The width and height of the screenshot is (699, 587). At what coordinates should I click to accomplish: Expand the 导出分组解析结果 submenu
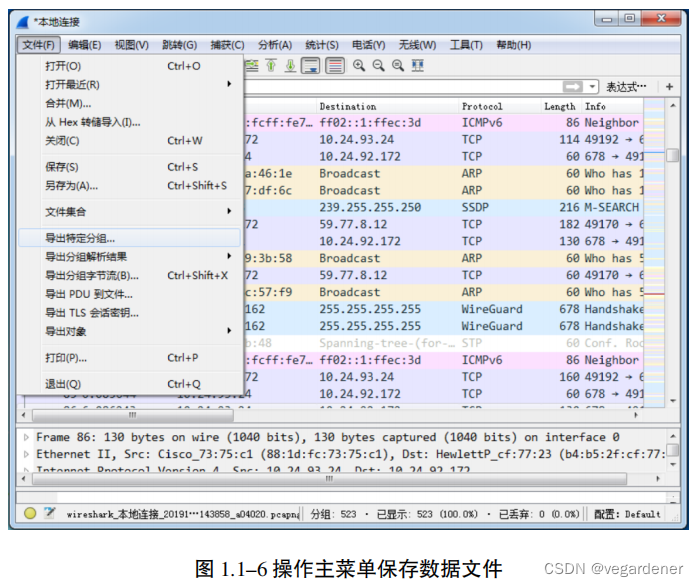tap(130, 257)
